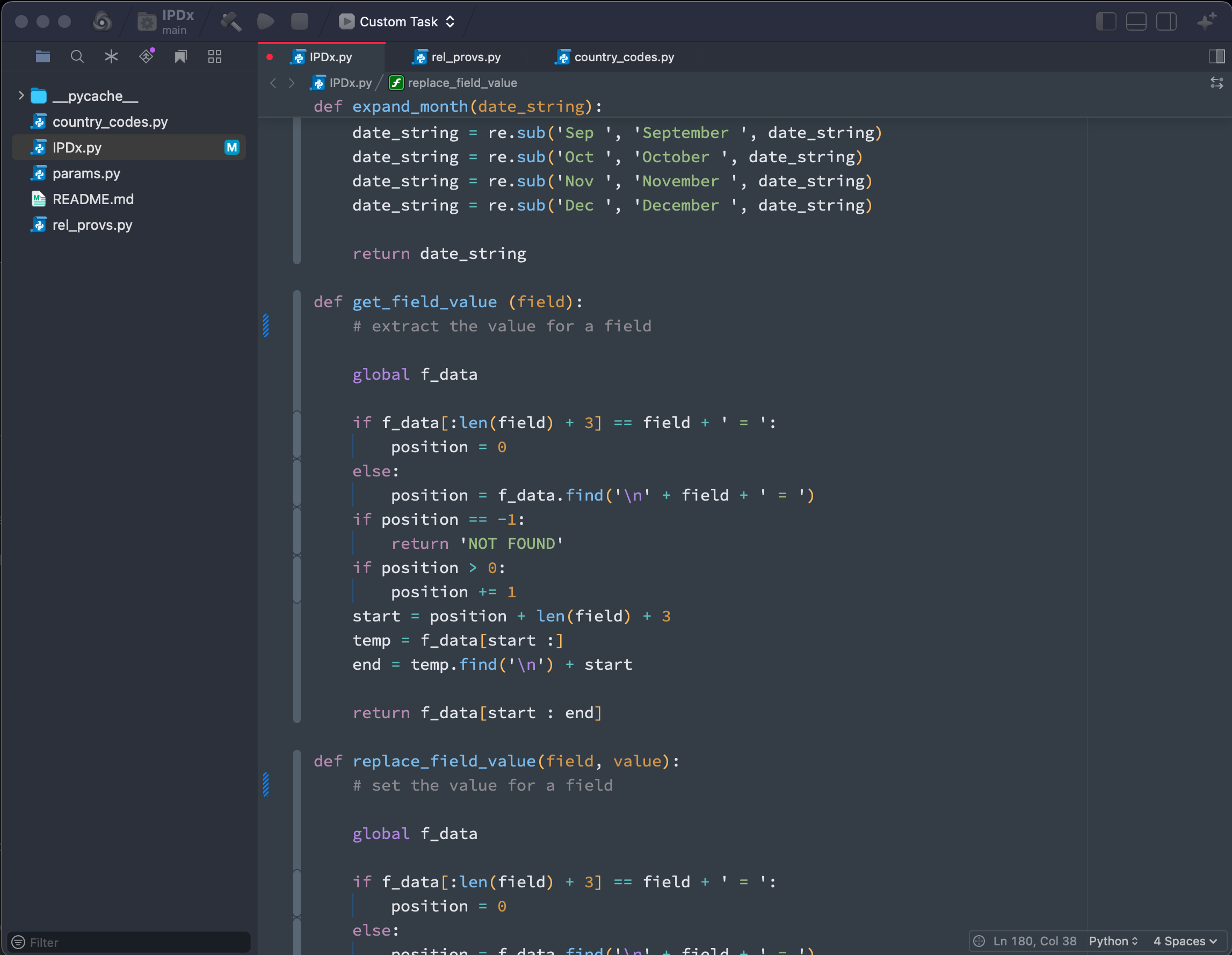Click the Build hammer icon

point(230,22)
